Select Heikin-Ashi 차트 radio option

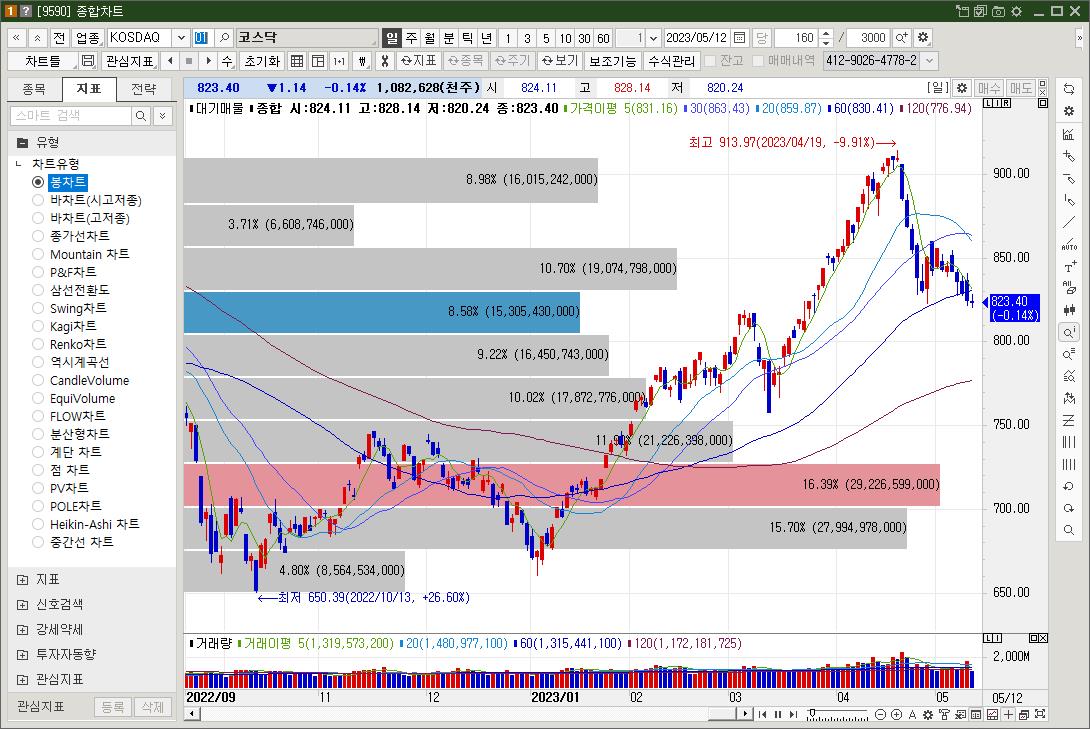pos(38,525)
